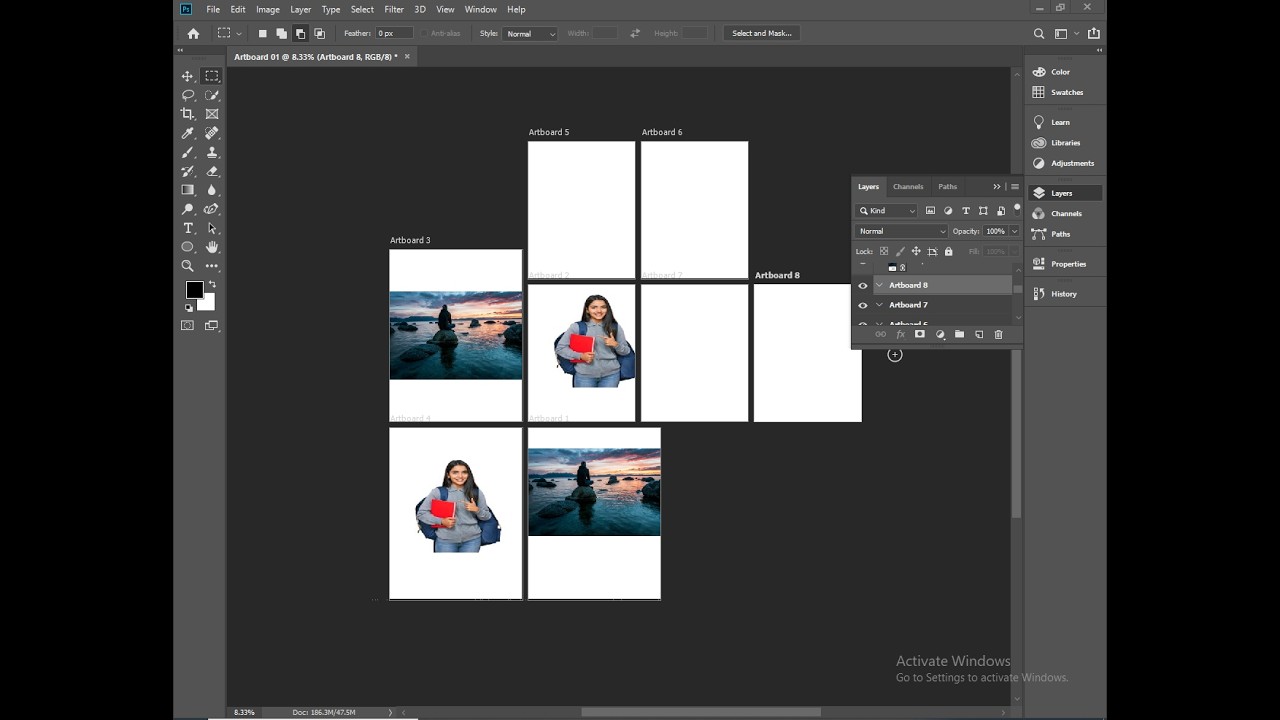Open the Opacity dropdown arrow
Viewport: 1280px width, 720px height.
click(1014, 231)
